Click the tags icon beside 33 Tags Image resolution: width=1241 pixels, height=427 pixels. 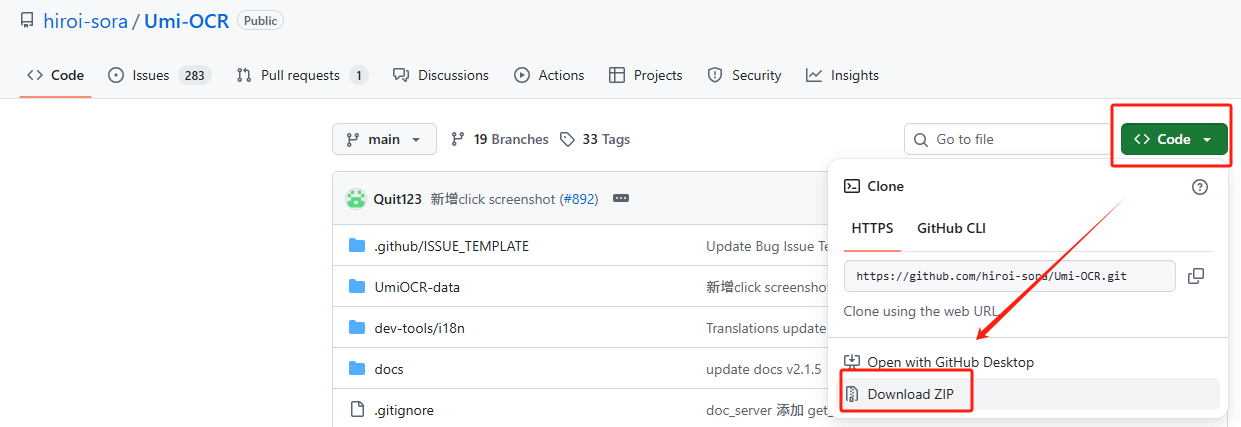(567, 140)
